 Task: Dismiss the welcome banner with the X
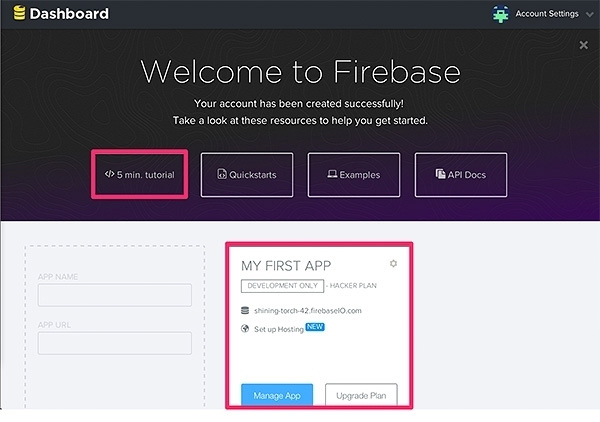point(584,45)
